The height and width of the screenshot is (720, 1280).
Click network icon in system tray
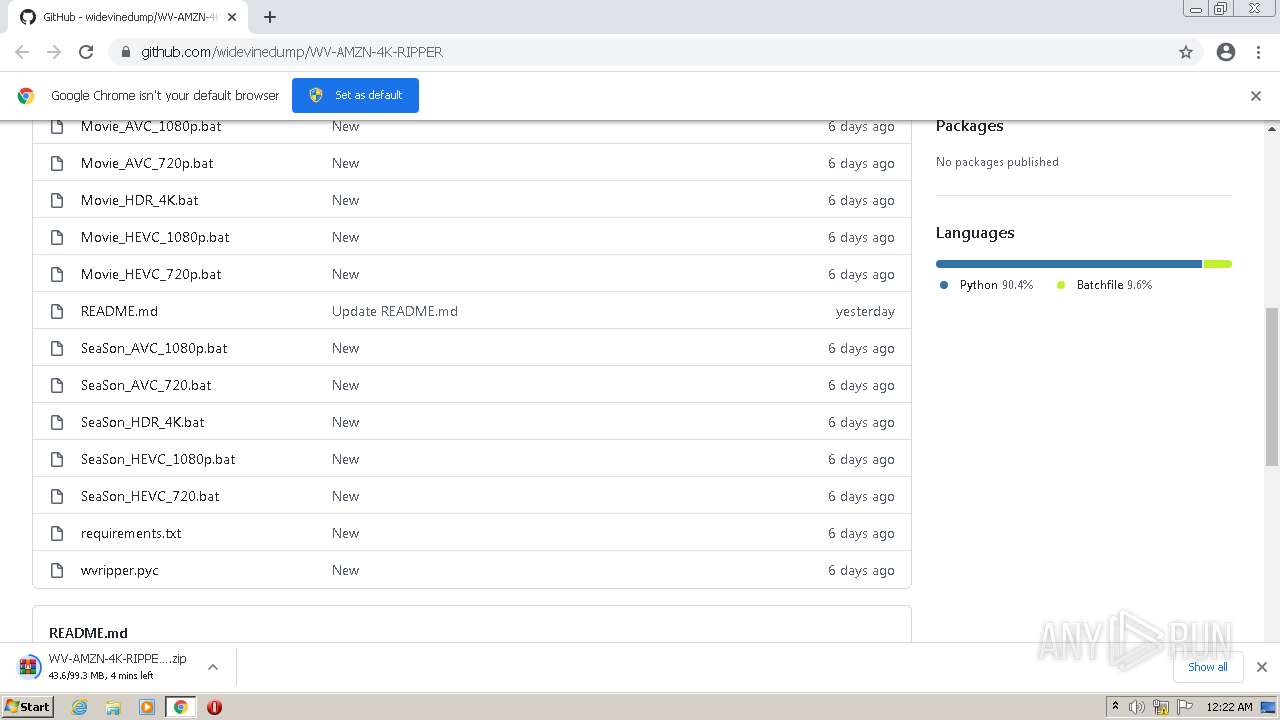point(1161,707)
